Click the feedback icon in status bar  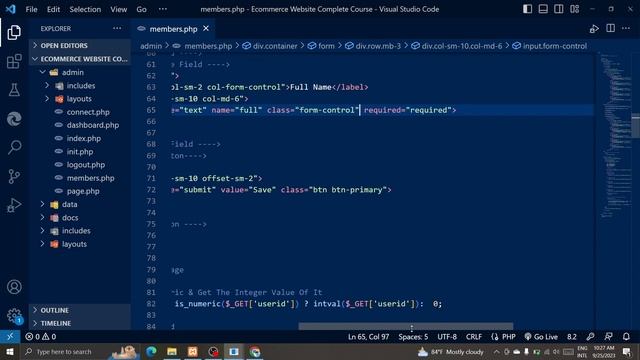coord(608,337)
